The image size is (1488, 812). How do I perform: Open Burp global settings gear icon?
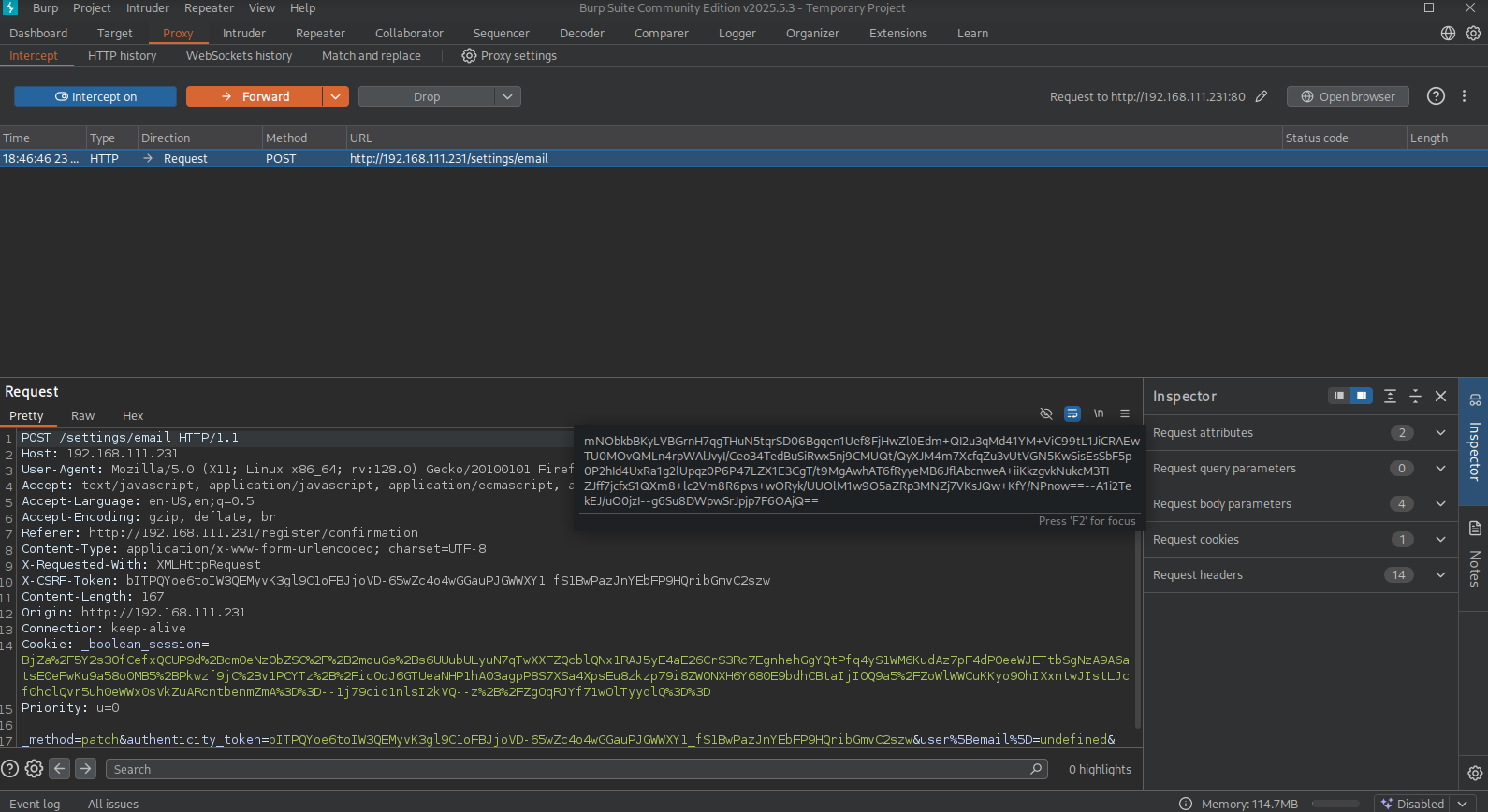pos(1473,33)
